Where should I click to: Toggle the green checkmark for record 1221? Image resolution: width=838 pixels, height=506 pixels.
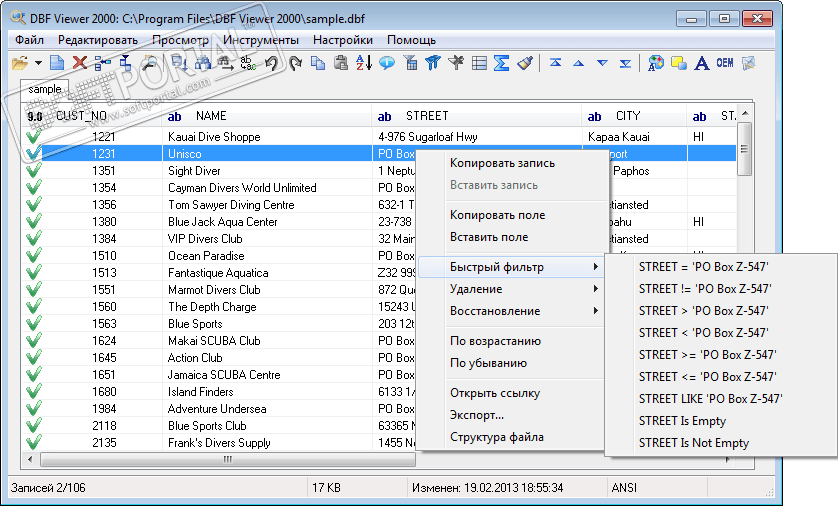[33, 137]
